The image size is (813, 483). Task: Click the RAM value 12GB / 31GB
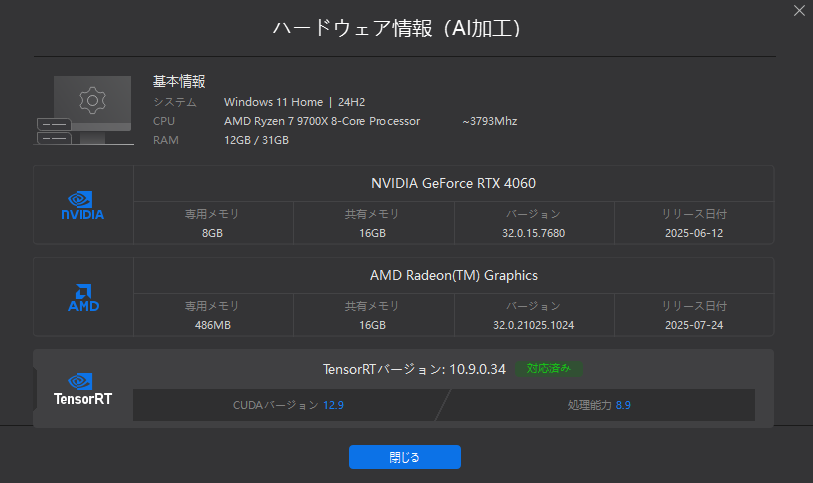click(256, 140)
